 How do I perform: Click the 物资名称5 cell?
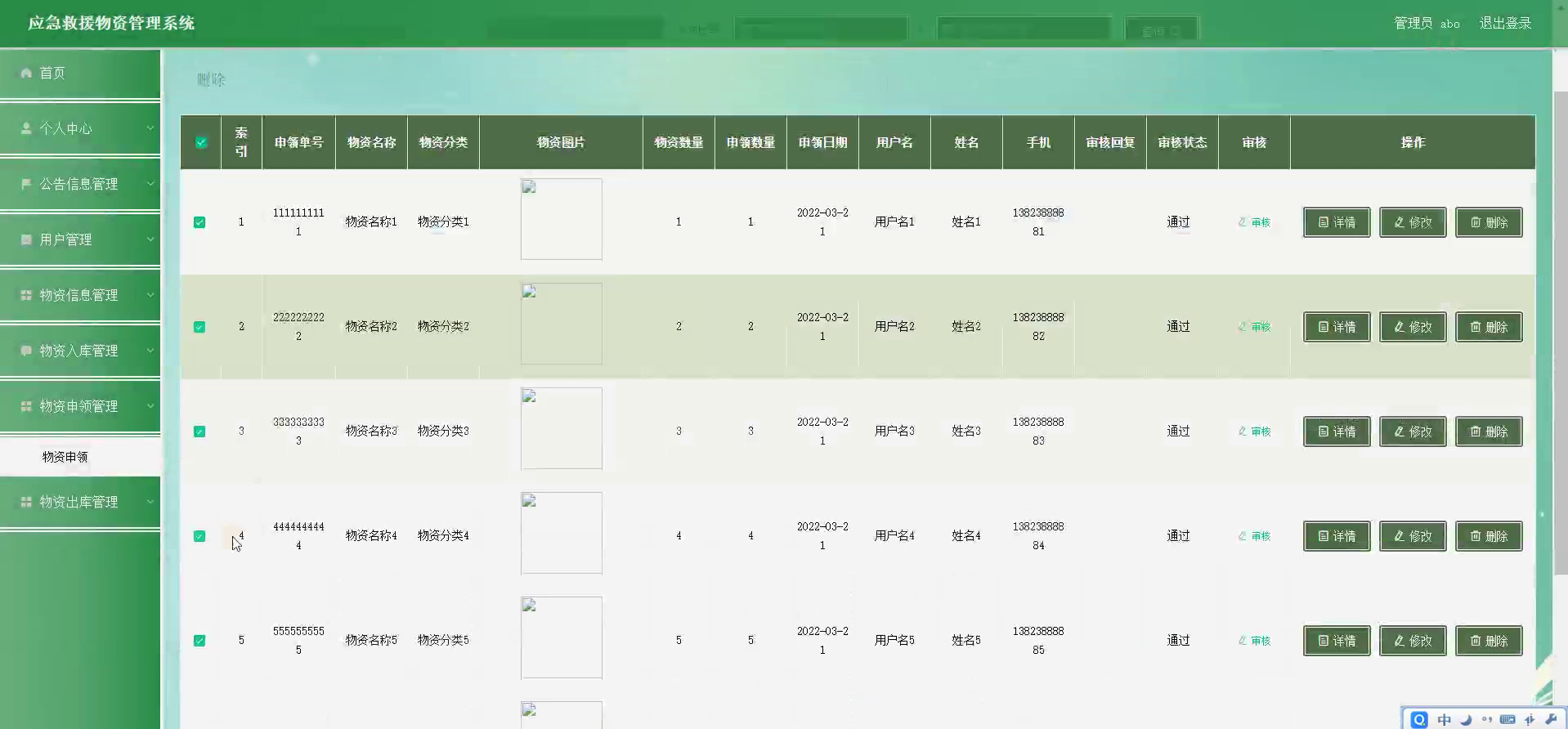pyautogui.click(x=371, y=640)
